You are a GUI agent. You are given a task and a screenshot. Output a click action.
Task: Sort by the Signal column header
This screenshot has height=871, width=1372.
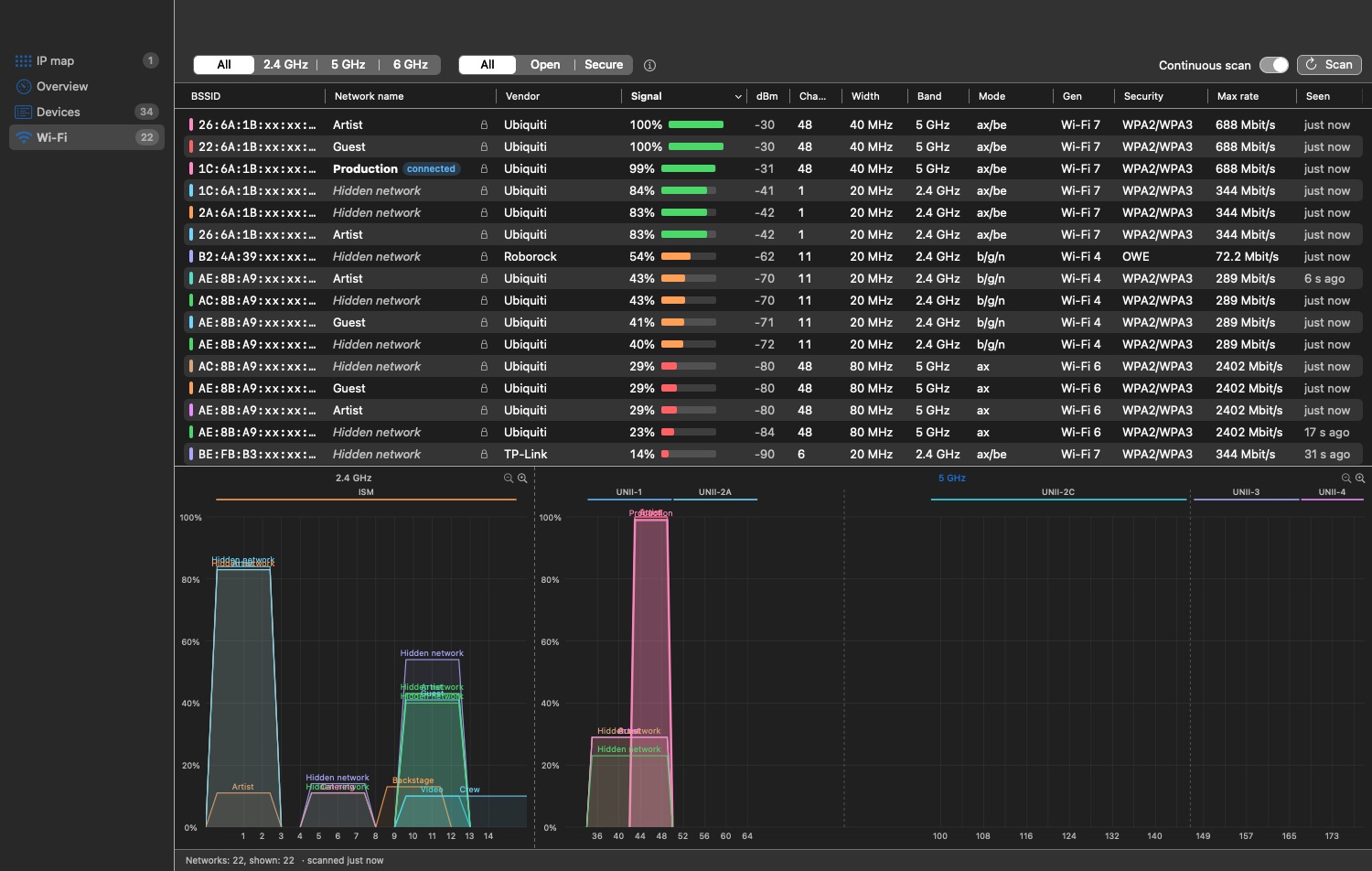click(x=686, y=96)
